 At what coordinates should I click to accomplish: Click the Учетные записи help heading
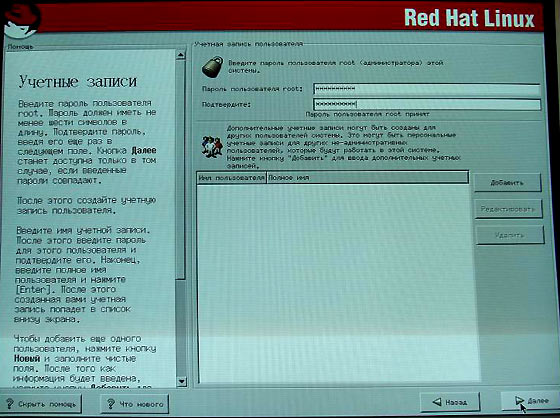78,82
